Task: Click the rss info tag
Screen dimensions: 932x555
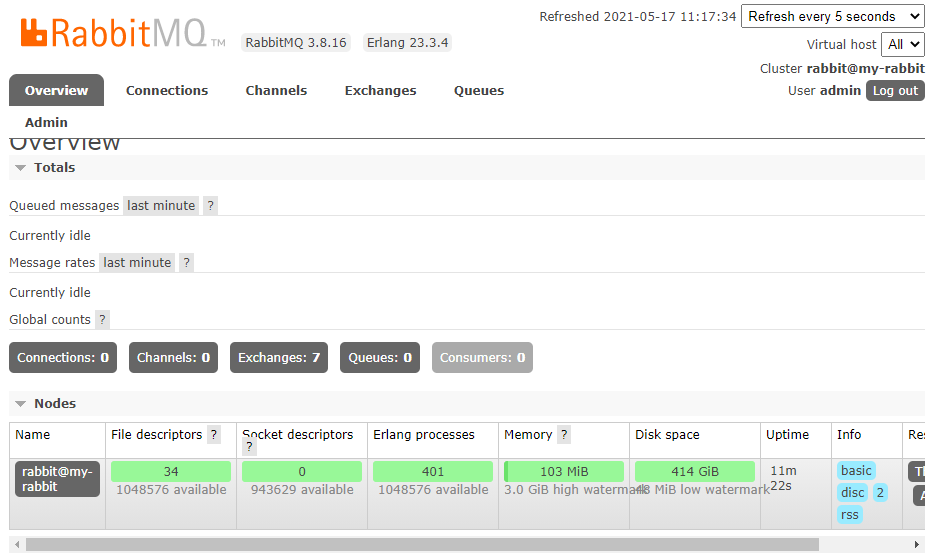Action: coord(849,515)
